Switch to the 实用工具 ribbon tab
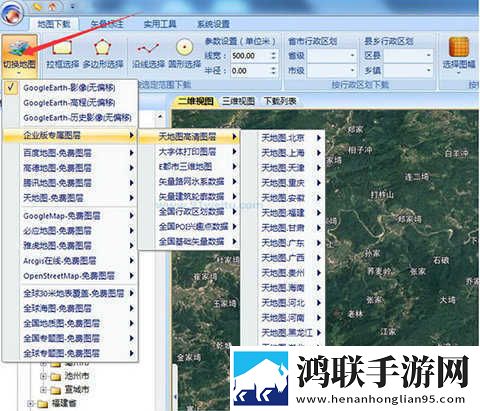This screenshot has height=411, width=480. pos(160,24)
